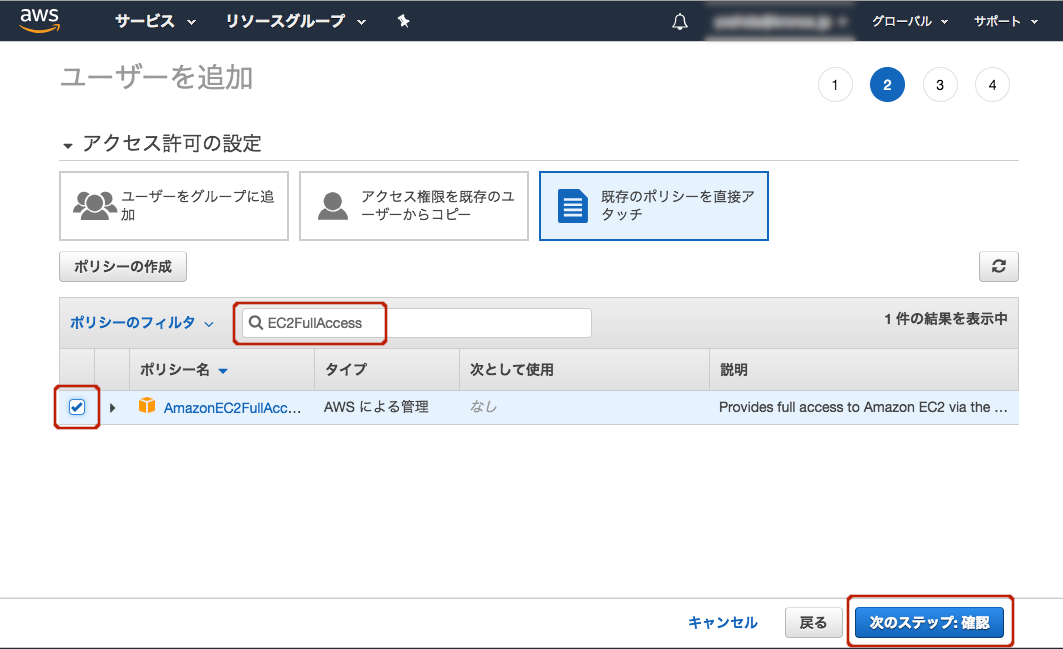Open the サポート dropdown menu
This screenshot has width=1063, height=649.
[x=1005, y=22]
